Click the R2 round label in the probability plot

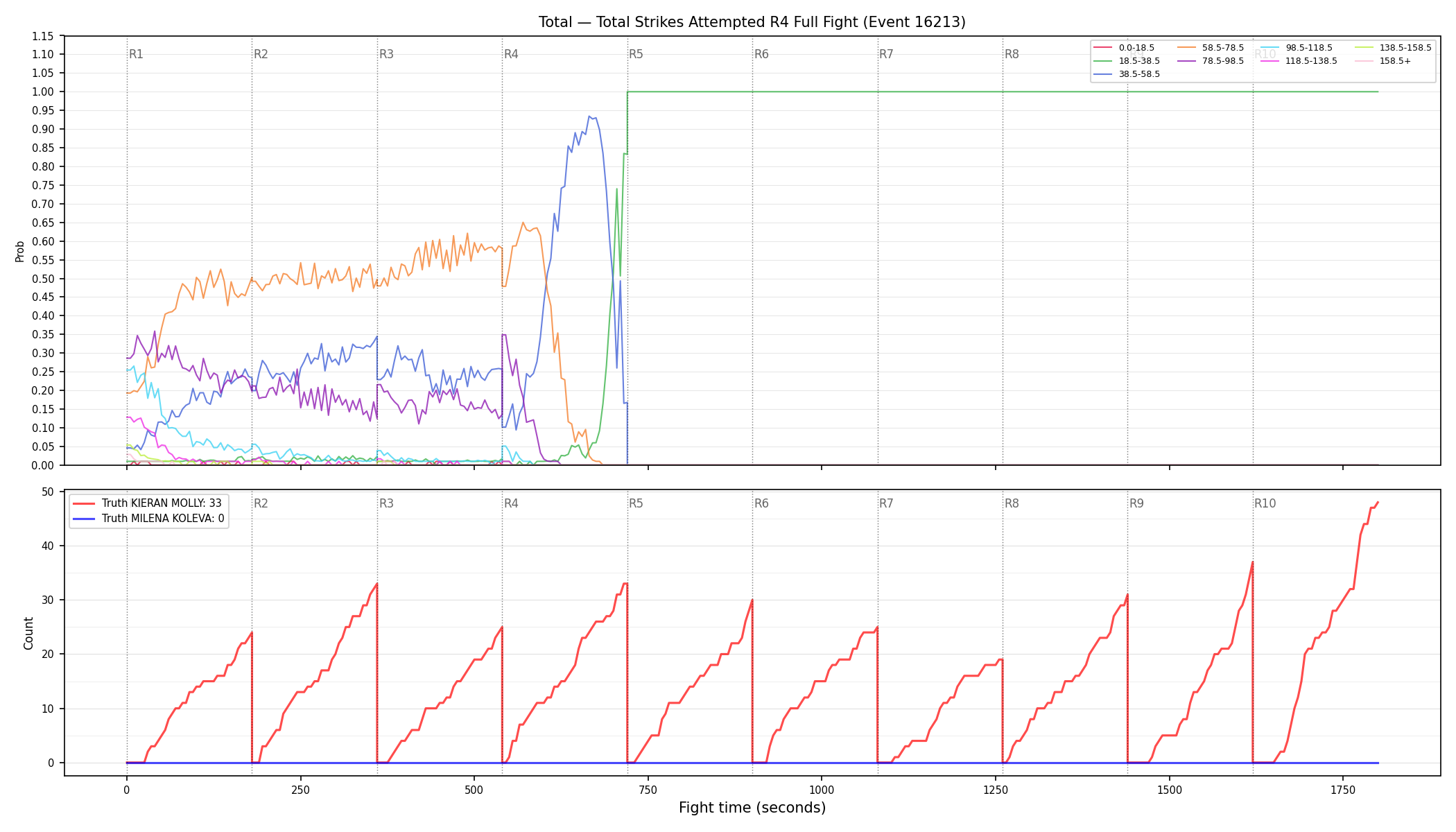coord(261,54)
